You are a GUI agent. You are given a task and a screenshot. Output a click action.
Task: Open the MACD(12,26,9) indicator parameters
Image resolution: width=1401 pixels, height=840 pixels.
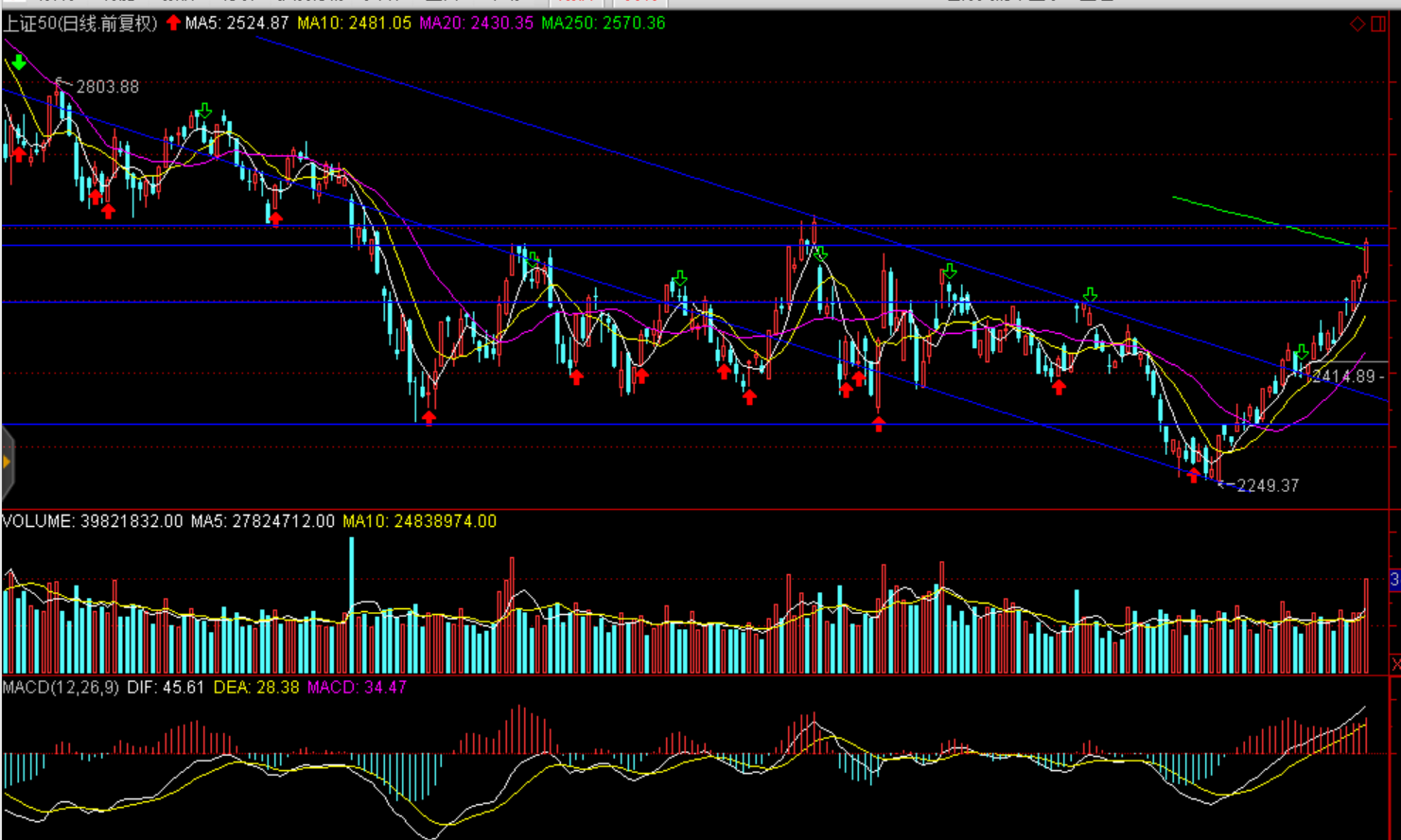click(x=61, y=688)
